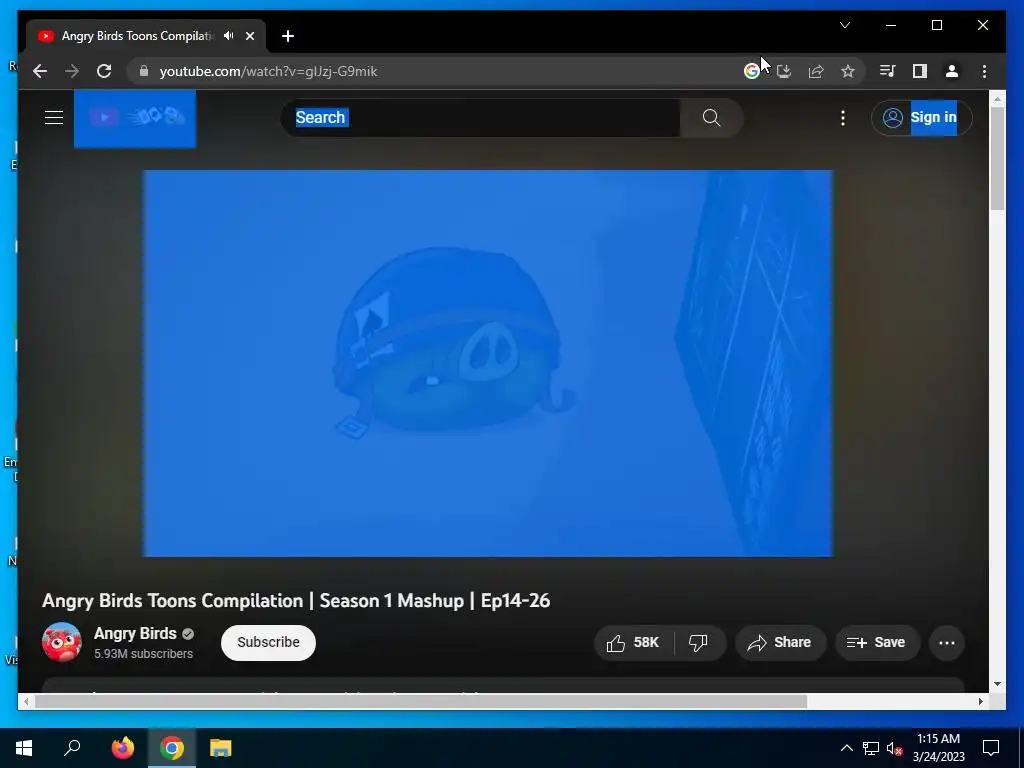Show hidden system tray icons

[846, 748]
